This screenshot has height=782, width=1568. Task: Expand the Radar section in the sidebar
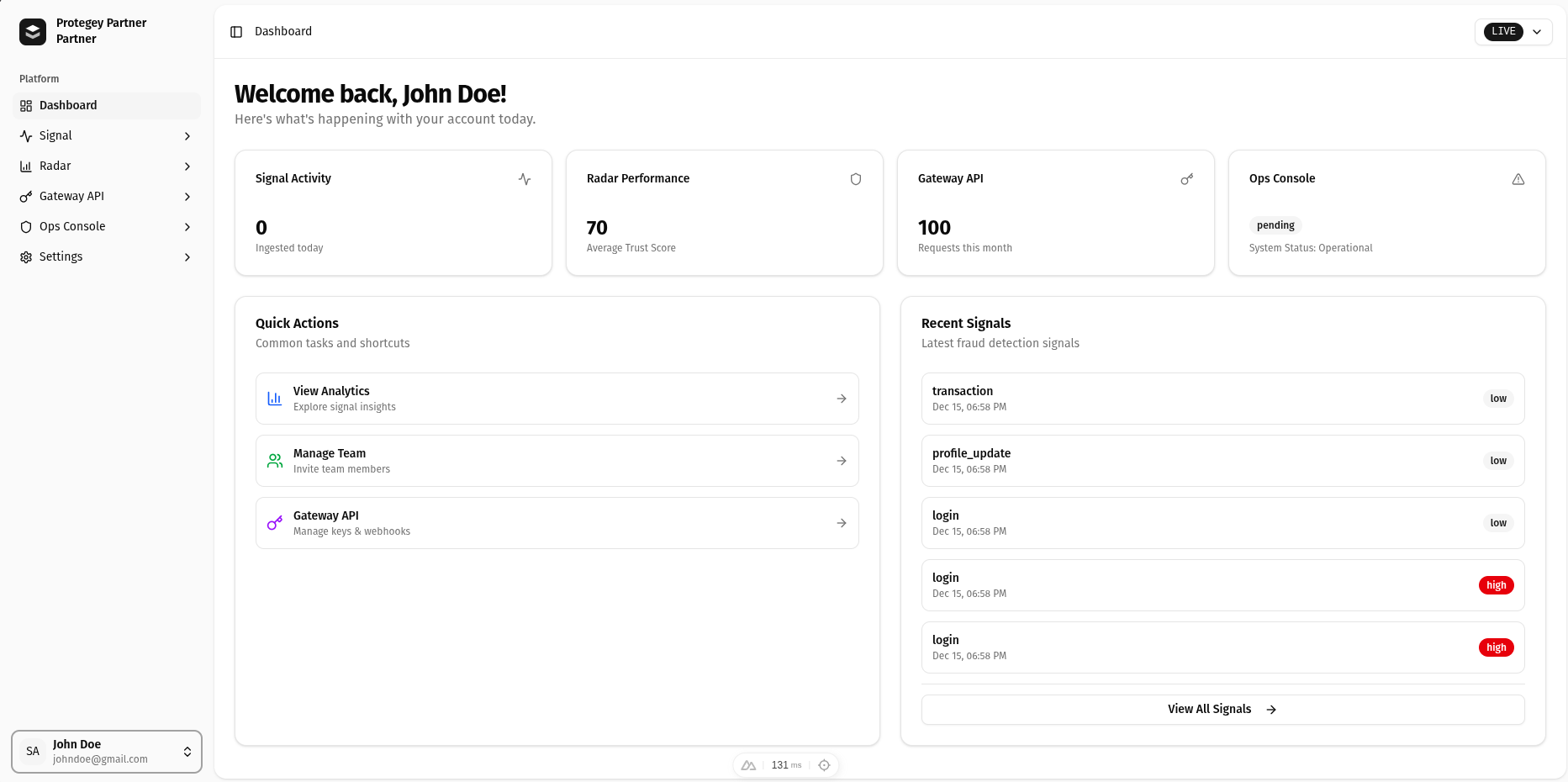pos(187,166)
